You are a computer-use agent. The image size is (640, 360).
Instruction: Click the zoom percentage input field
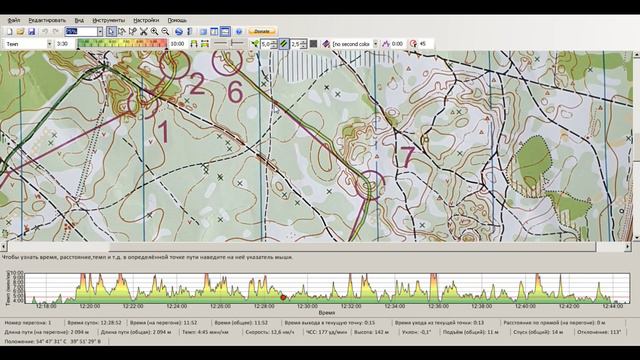point(81,31)
